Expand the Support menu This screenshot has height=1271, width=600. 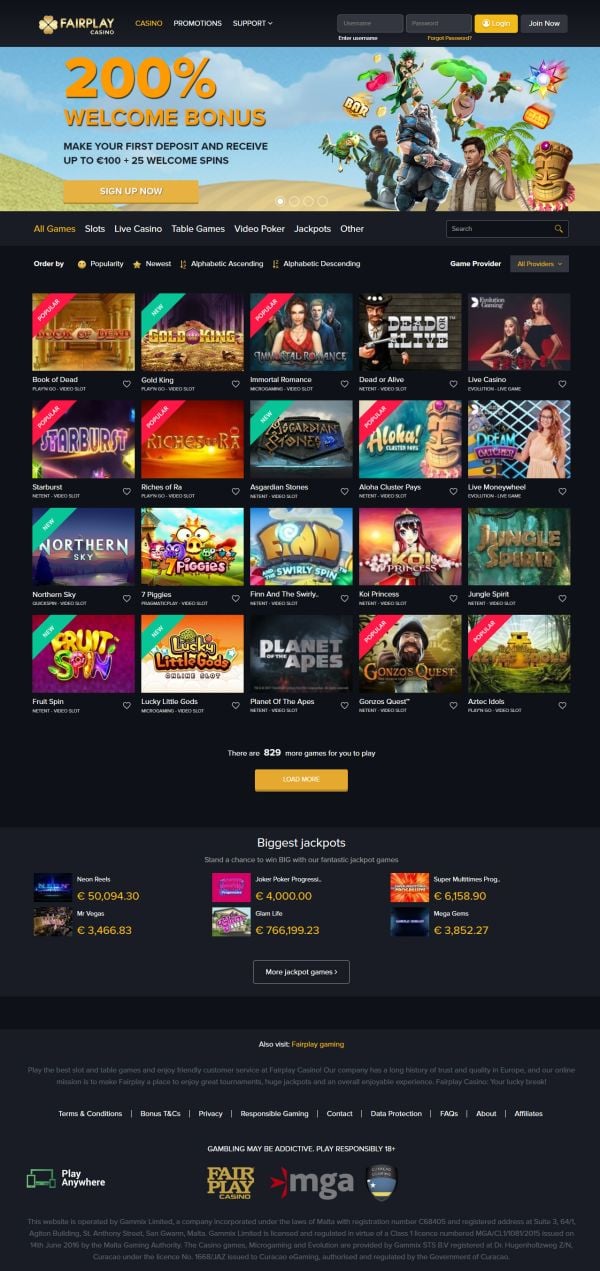[252, 22]
